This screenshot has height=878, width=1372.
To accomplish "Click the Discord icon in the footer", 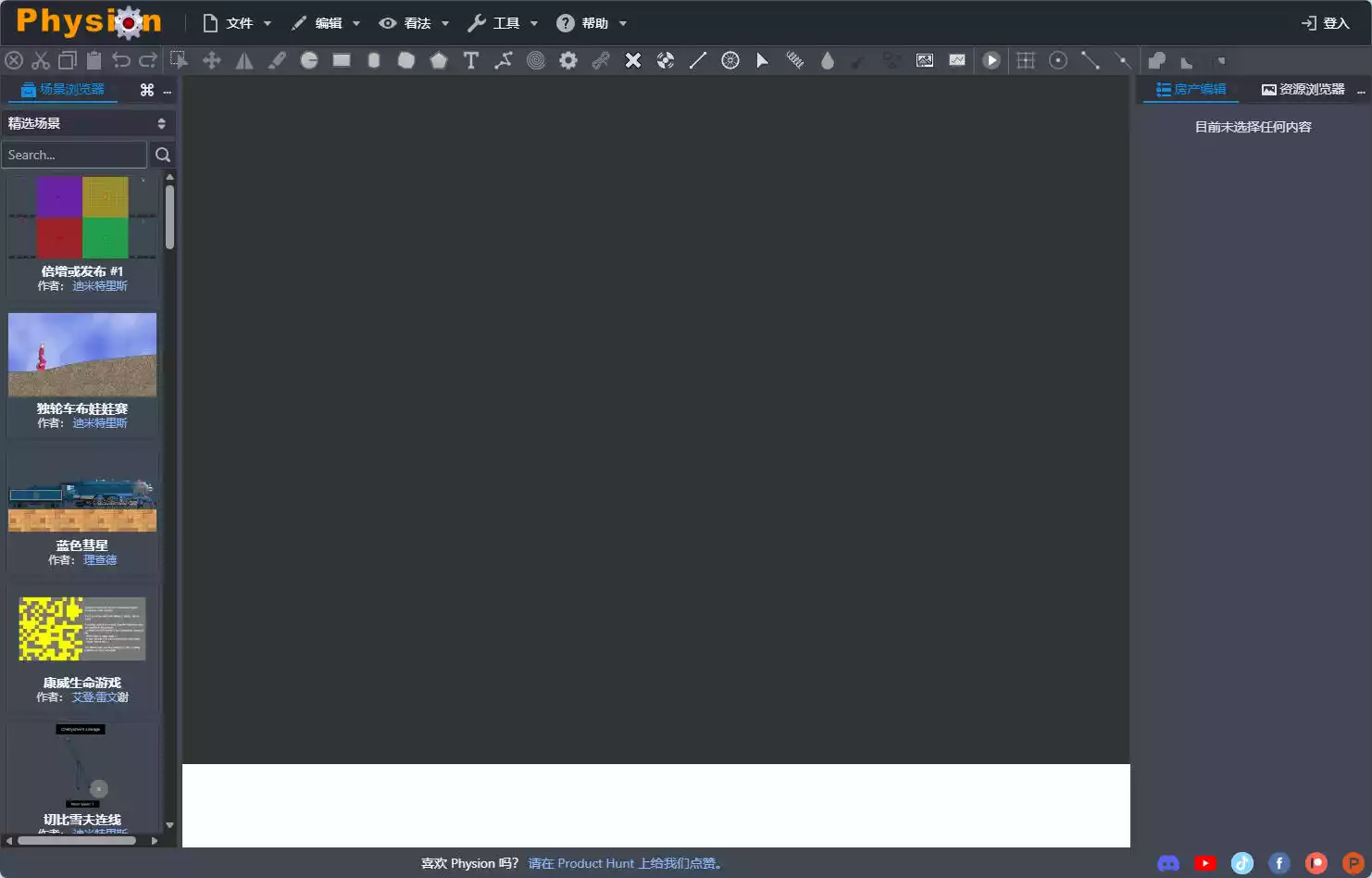I will (x=1168, y=863).
